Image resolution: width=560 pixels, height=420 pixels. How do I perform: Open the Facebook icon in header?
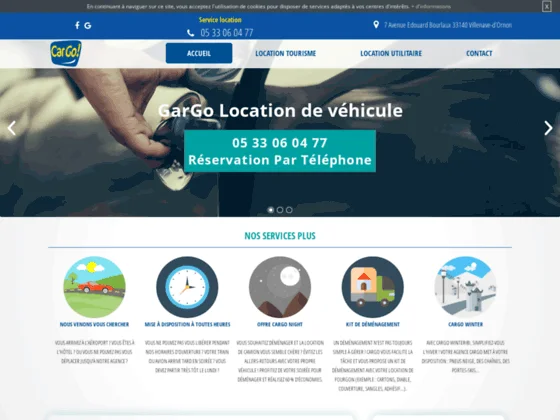tap(77, 25)
